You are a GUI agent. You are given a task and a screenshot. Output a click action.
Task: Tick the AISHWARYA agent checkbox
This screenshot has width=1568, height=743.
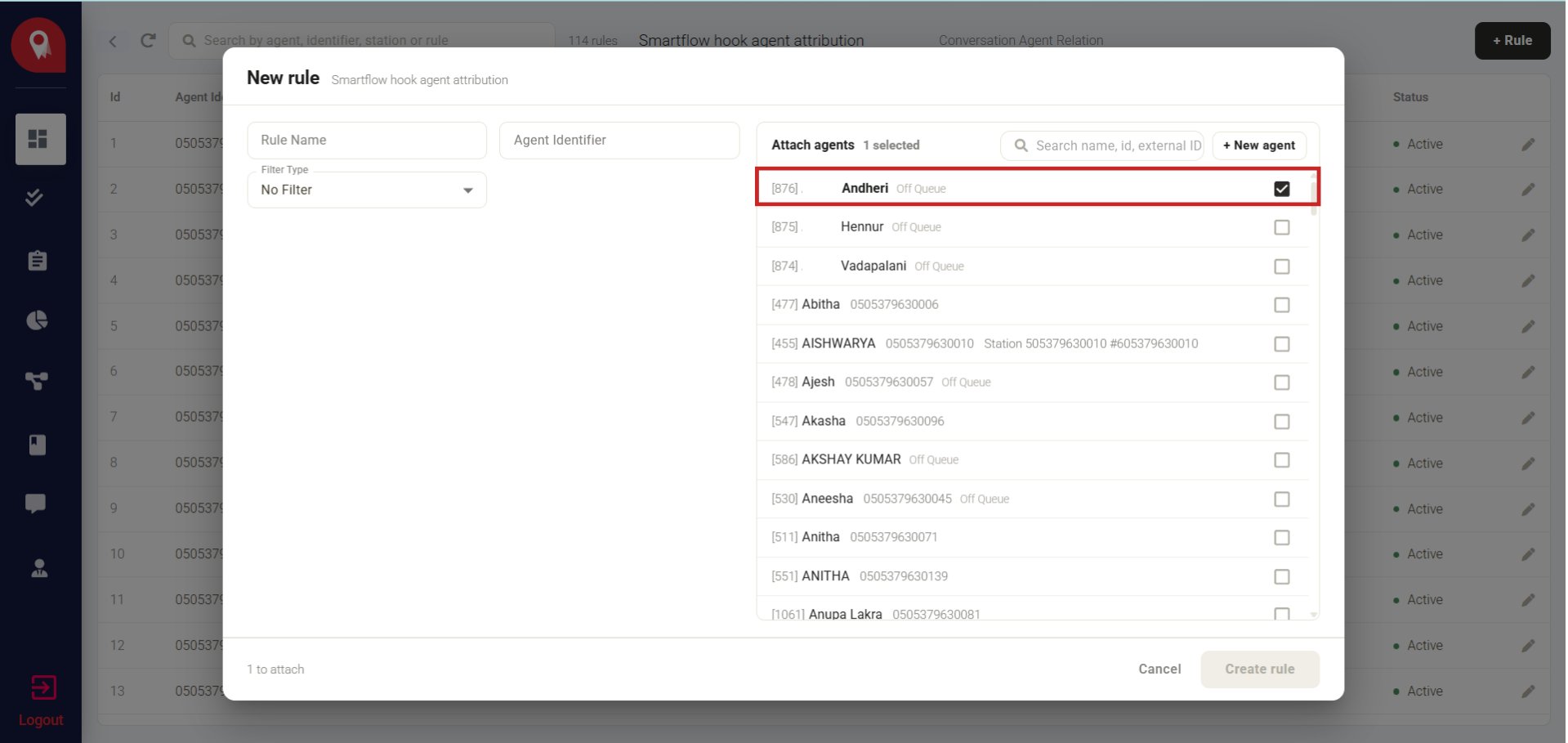[1281, 344]
